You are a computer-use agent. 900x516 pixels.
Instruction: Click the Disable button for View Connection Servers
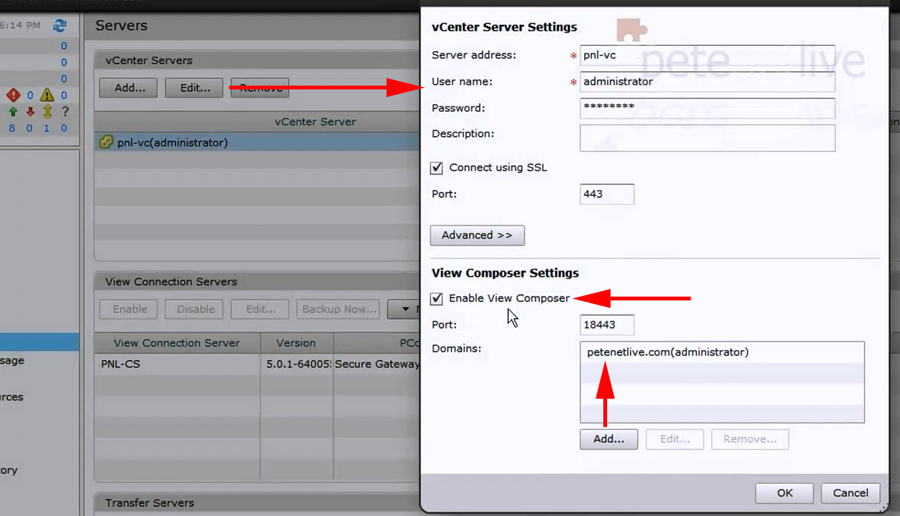coord(194,309)
